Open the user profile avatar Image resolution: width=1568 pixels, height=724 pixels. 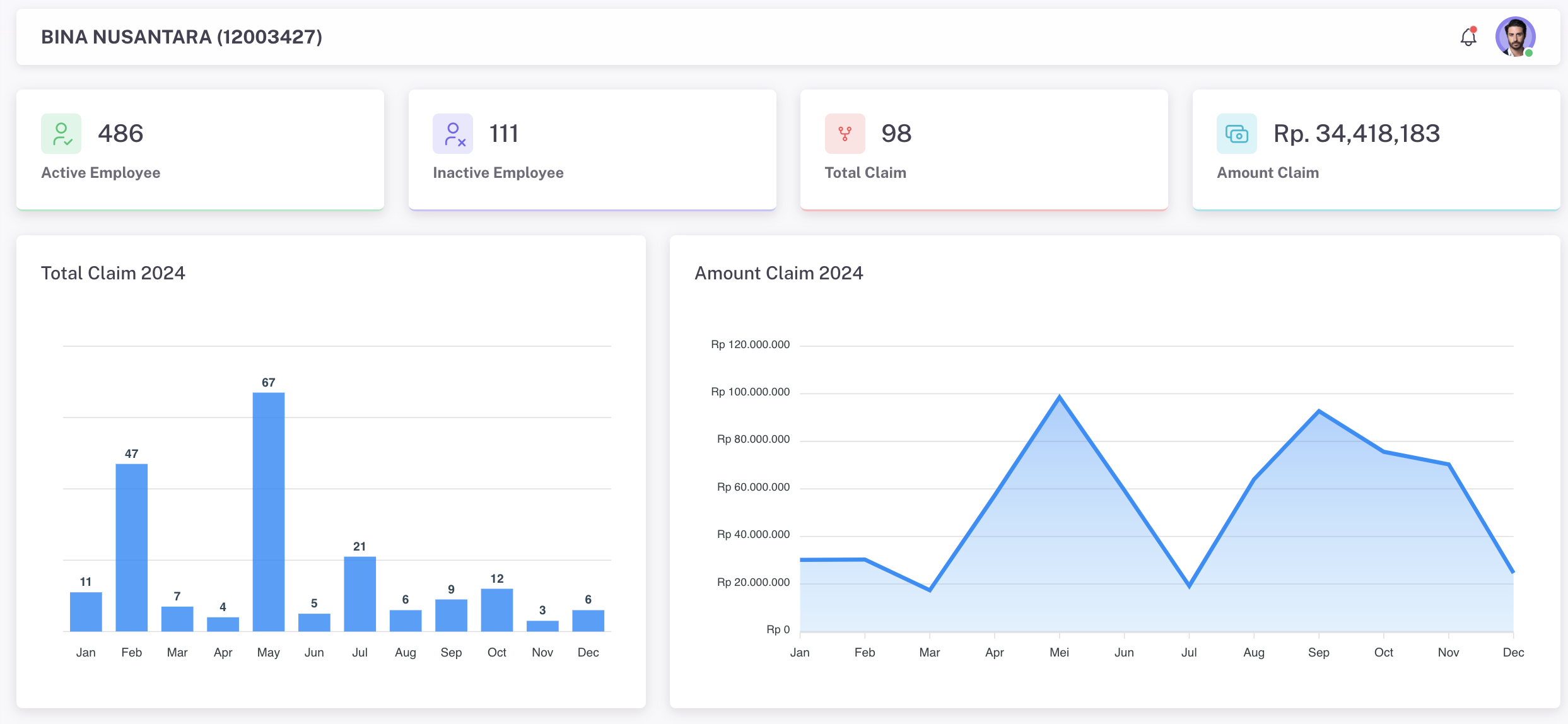(x=1515, y=37)
